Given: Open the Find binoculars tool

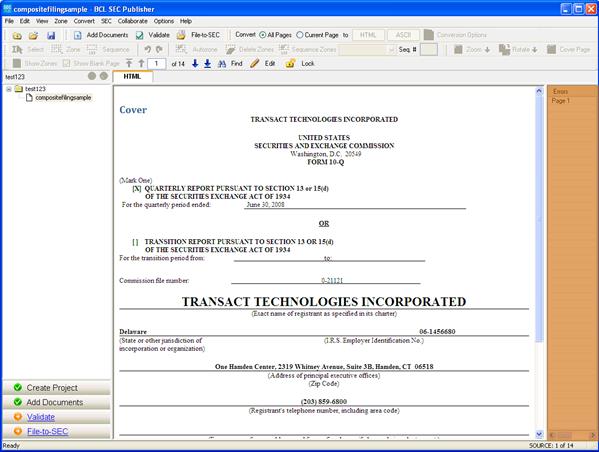Looking at the screenshot, I should coord(222,64).
